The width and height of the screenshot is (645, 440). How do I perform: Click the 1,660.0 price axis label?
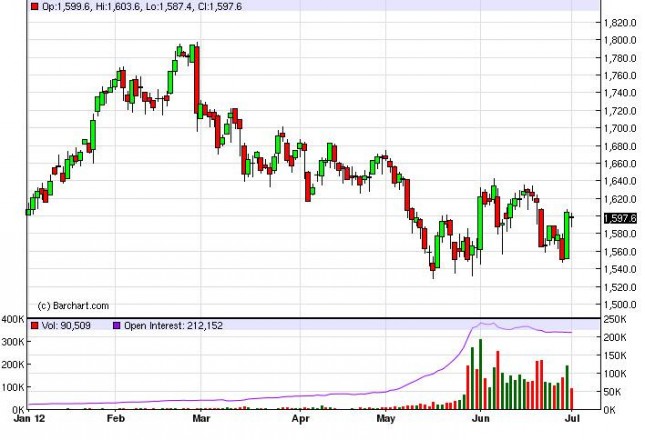point(620,164)
